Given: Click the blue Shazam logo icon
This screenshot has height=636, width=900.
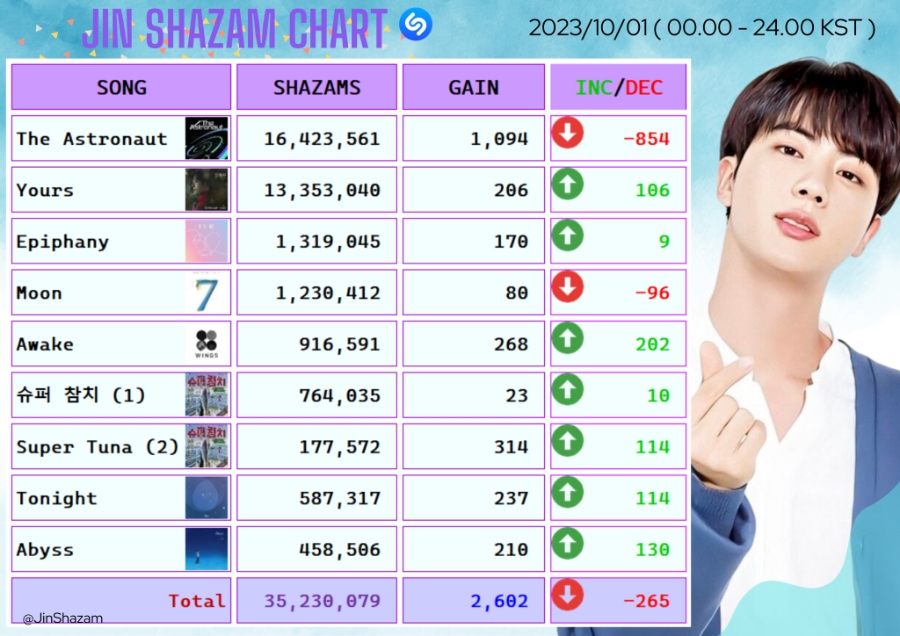Looking at the screenshot, I should (416, 24).
